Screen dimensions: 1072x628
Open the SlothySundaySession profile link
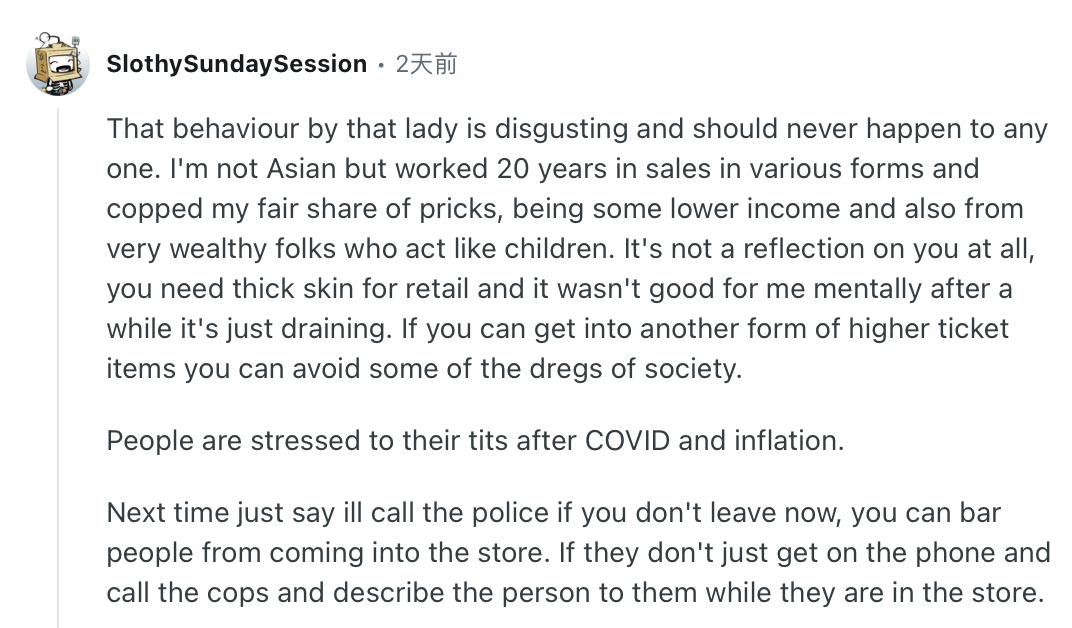pos(236,64)
